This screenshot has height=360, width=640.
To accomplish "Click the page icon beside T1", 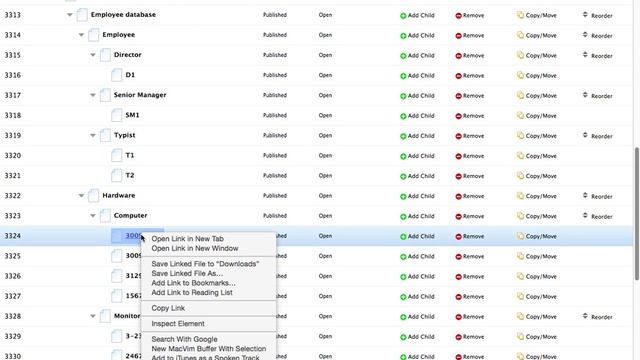I will (117, 155).
